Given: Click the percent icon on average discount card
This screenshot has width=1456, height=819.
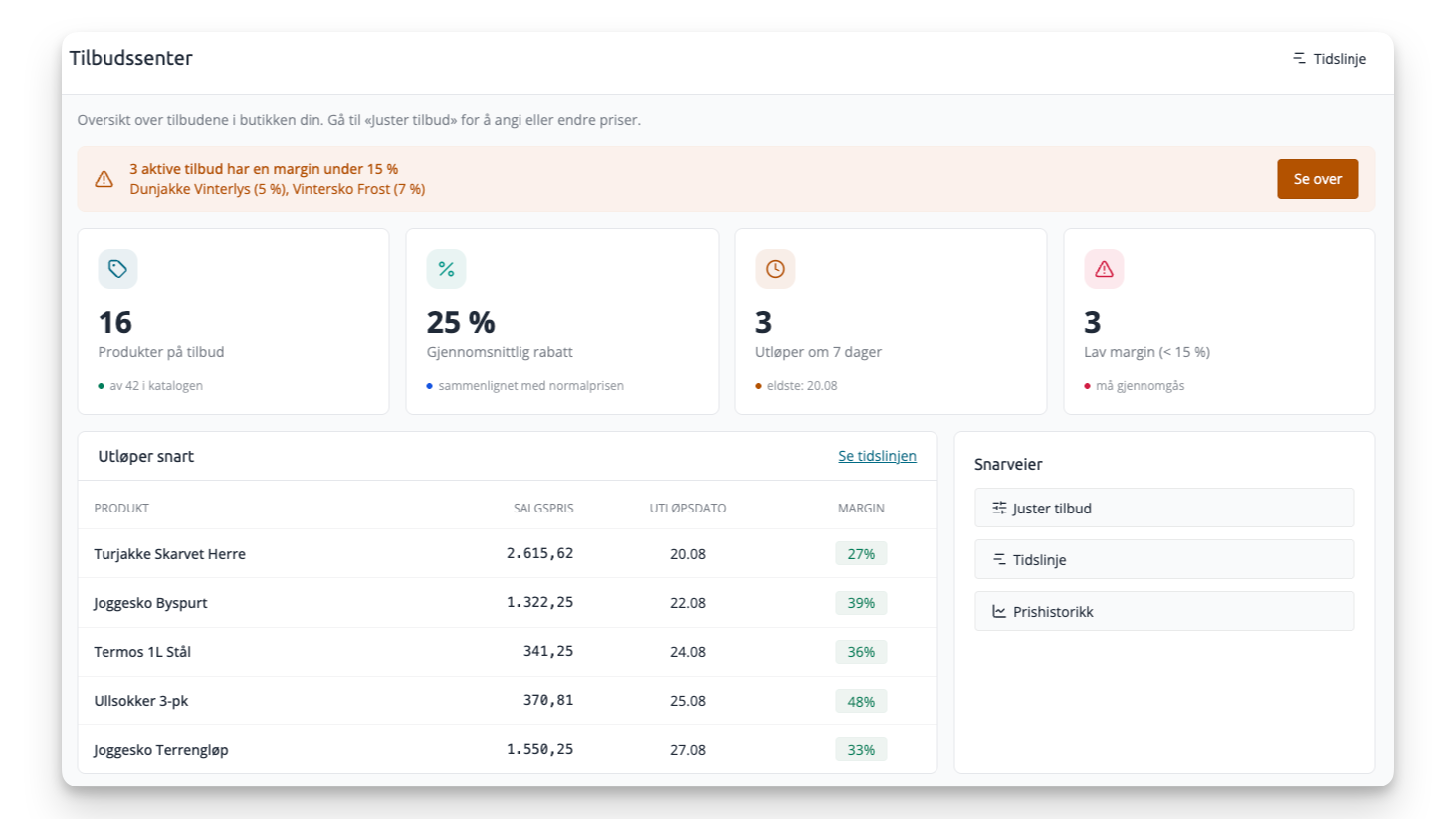Looking at the screenshot, I should (x=446, y=269).
